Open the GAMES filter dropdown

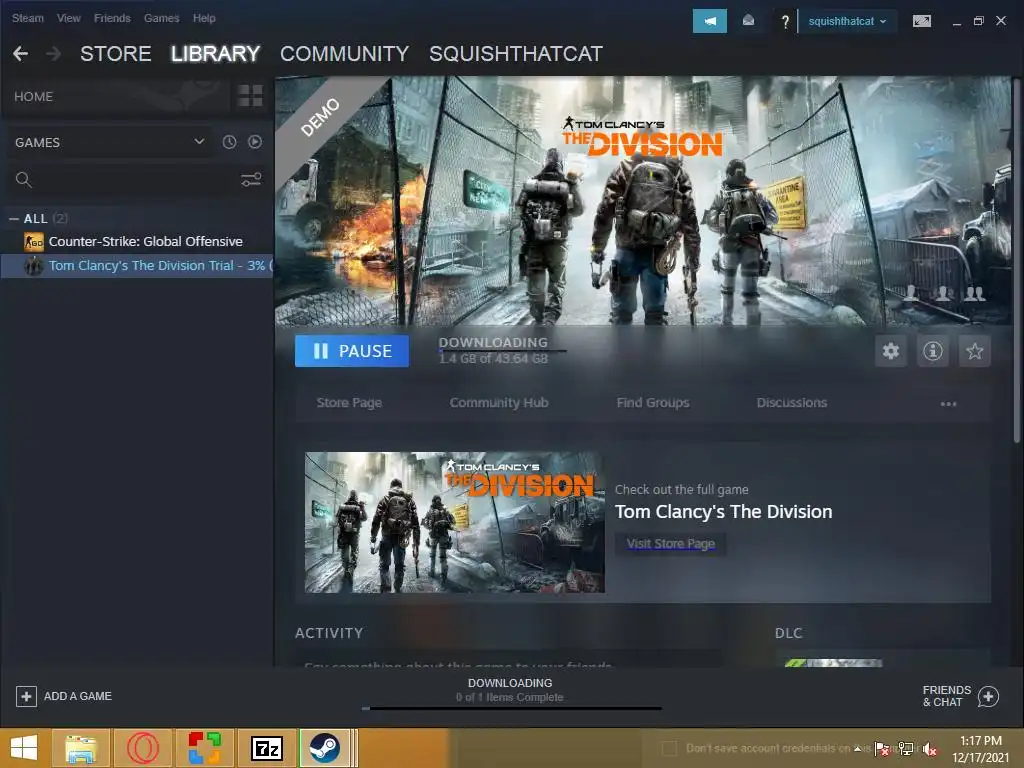pos(109,142)
